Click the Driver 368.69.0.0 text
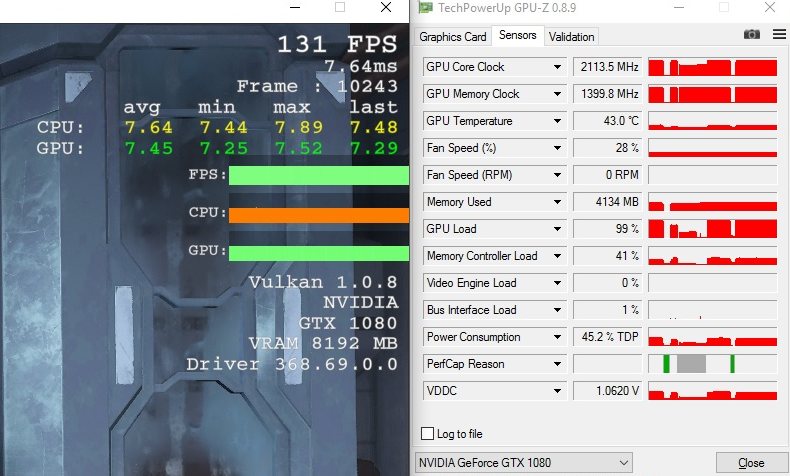Image resolution: width=790 pixels, height=476 pixels. pyautogui.click(x=292, y=364)
